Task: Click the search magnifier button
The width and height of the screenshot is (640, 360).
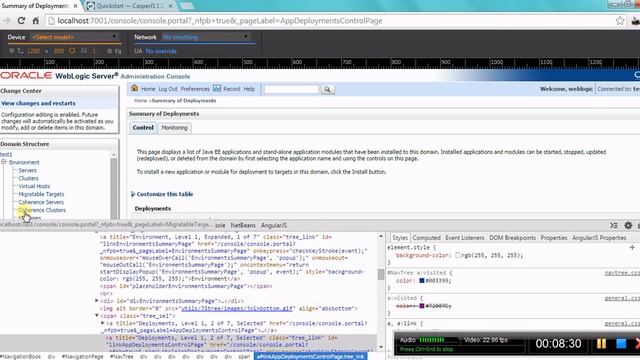Action: click(x=327, y=89)
